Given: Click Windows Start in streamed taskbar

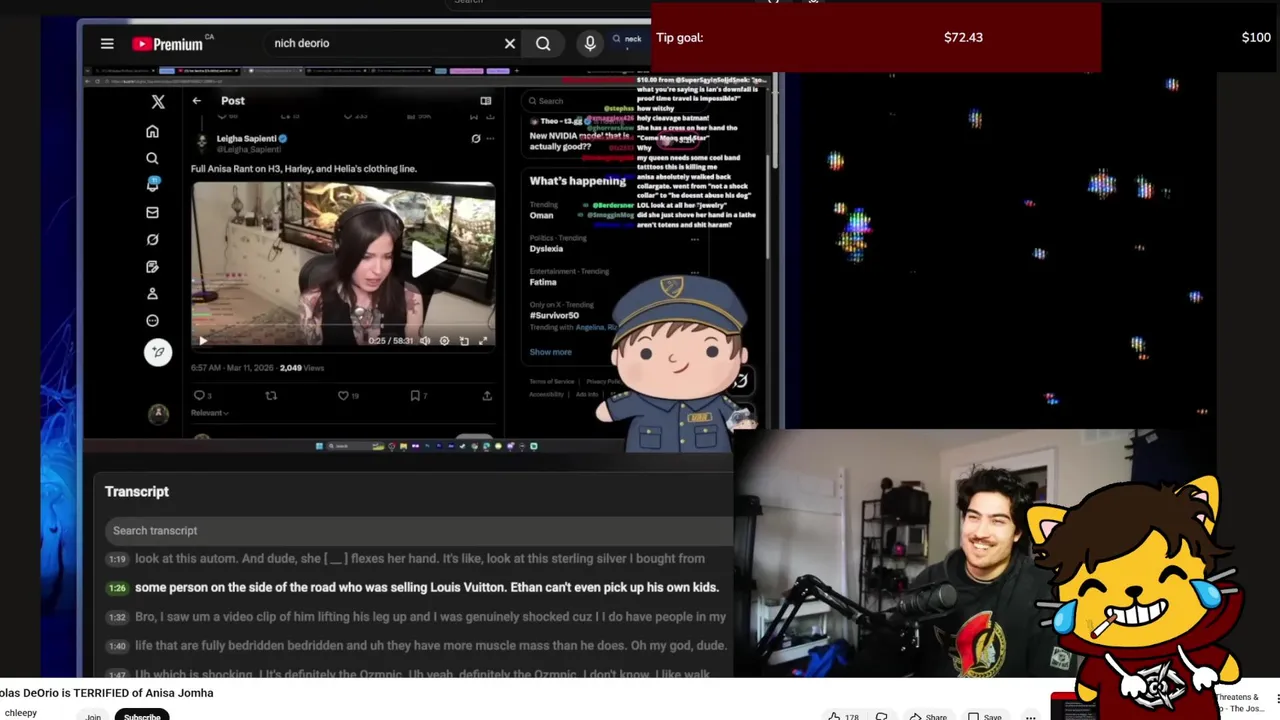Looking at the screenshot, I should (x=319, y=446).
